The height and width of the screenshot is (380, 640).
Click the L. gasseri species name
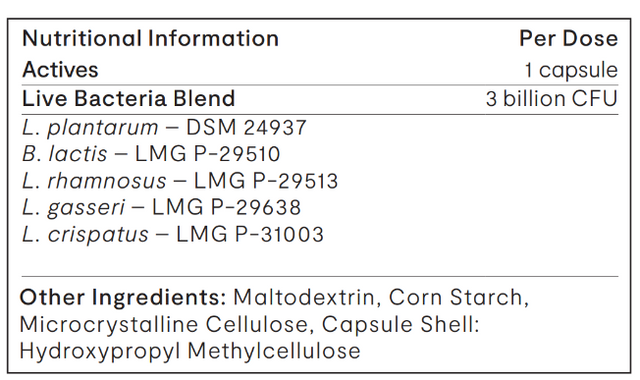point(73,208)
